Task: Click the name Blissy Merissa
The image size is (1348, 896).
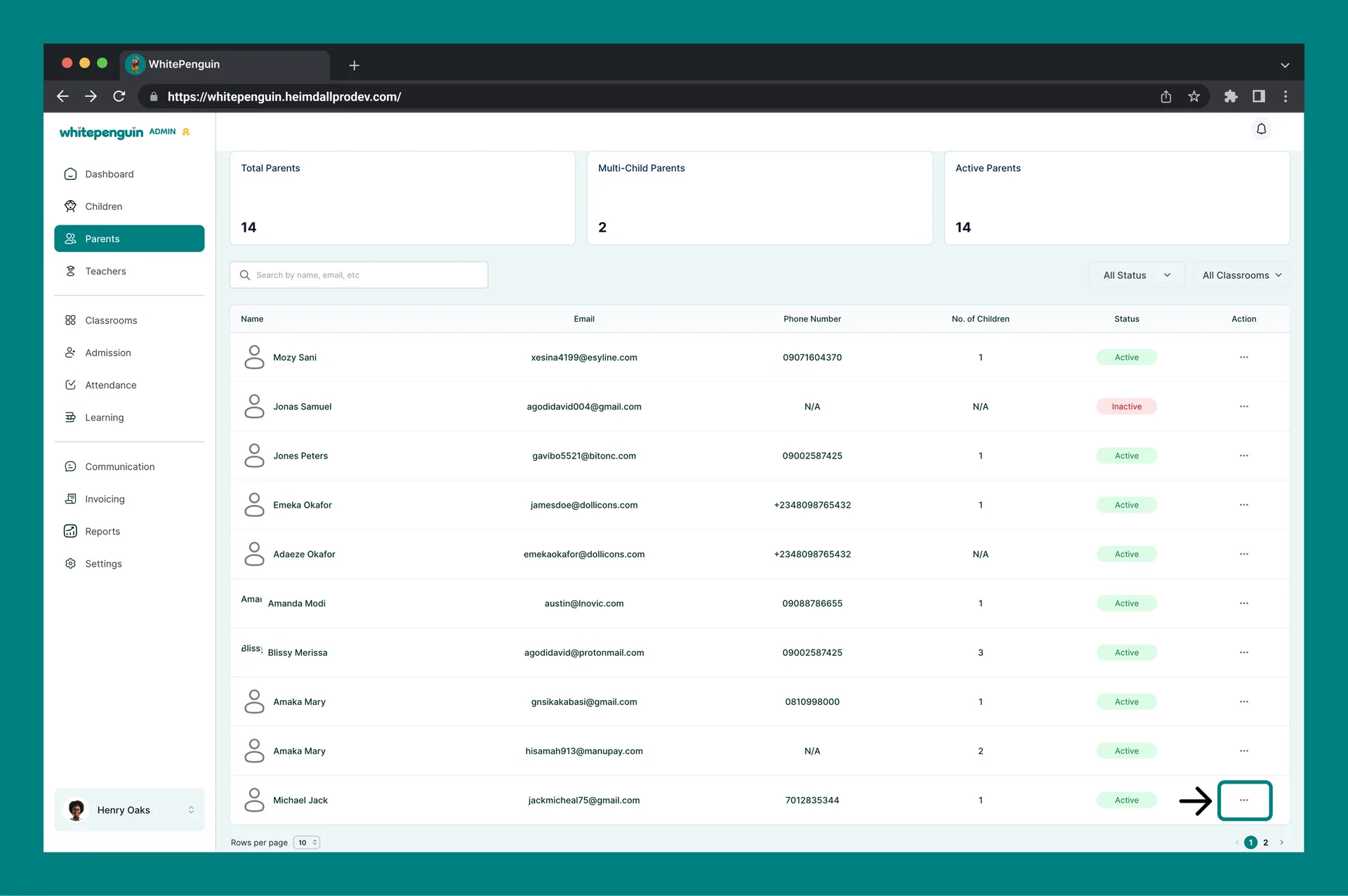Action: (297, 652)
